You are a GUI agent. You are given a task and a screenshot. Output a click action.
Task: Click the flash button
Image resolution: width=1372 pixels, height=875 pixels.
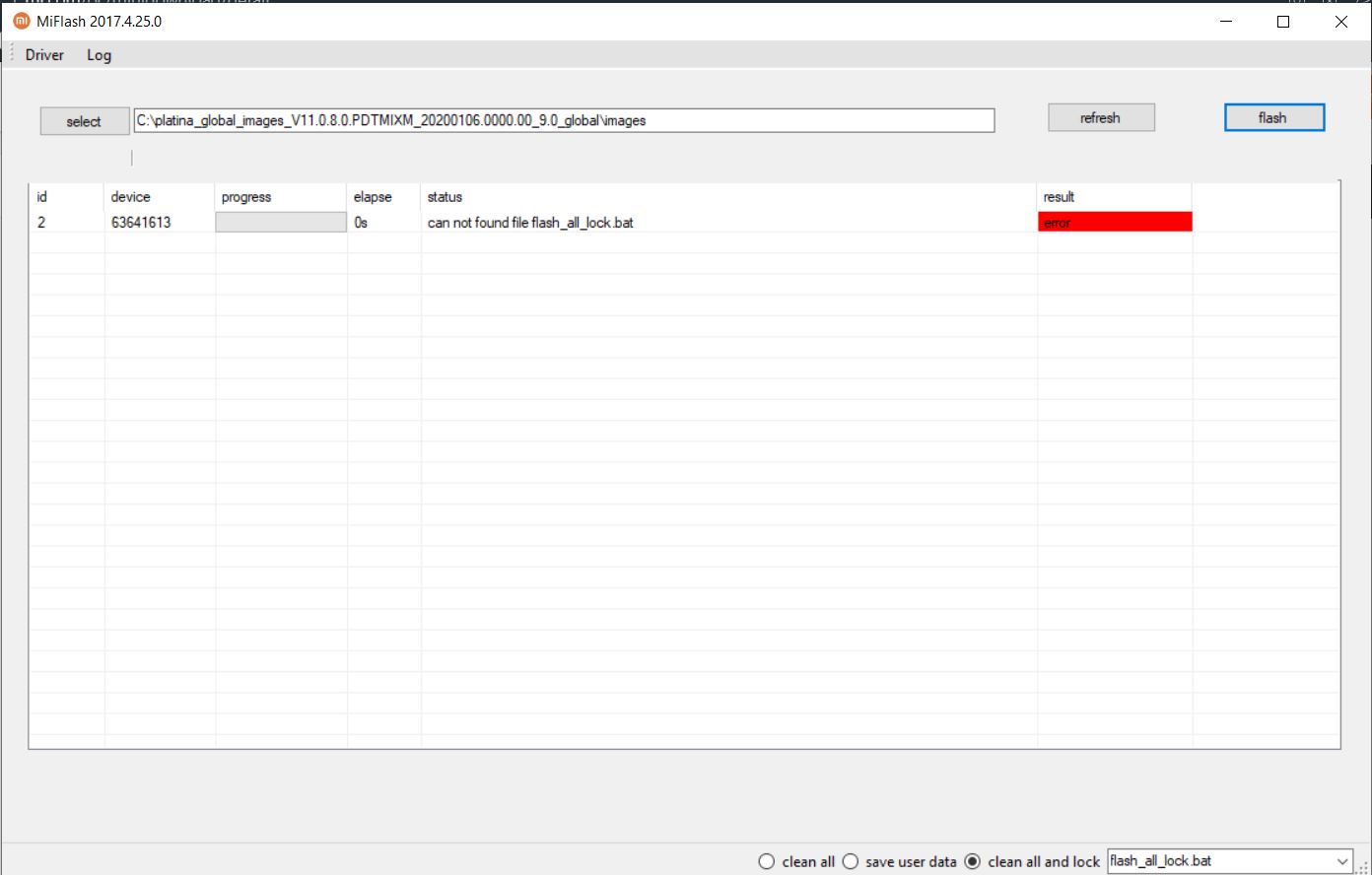click(1273, 117)
